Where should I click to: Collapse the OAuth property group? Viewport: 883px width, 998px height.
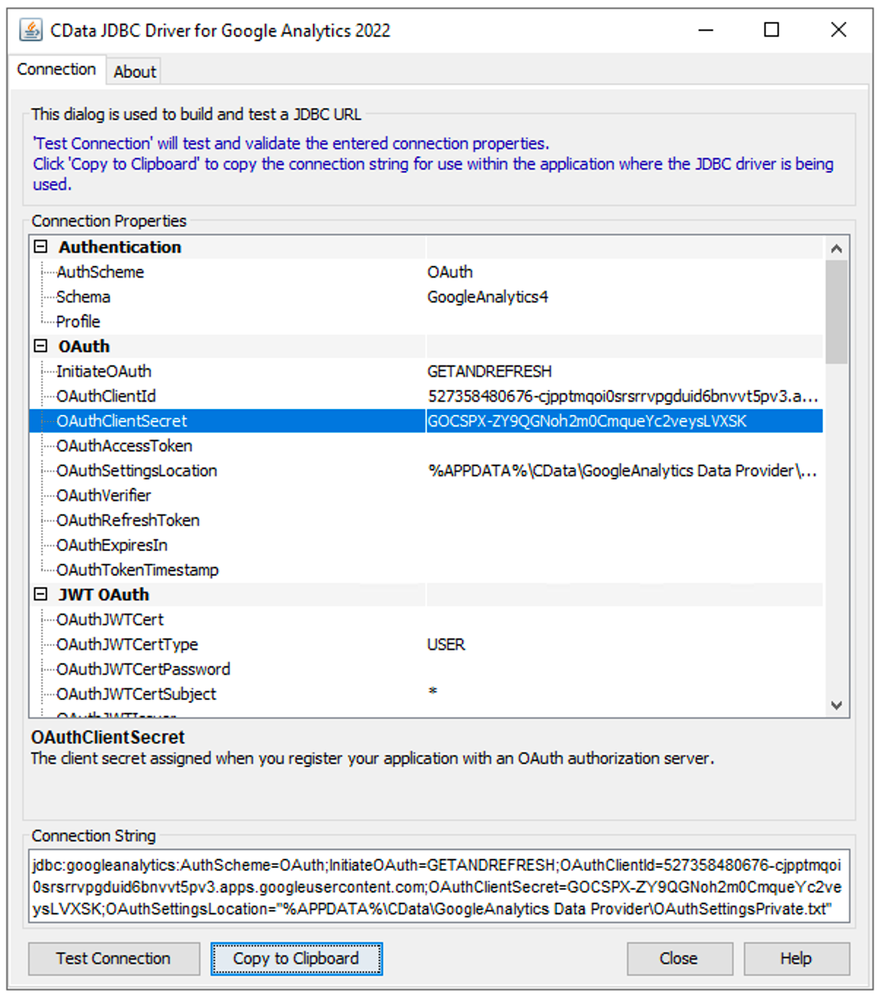coord(41,347)
